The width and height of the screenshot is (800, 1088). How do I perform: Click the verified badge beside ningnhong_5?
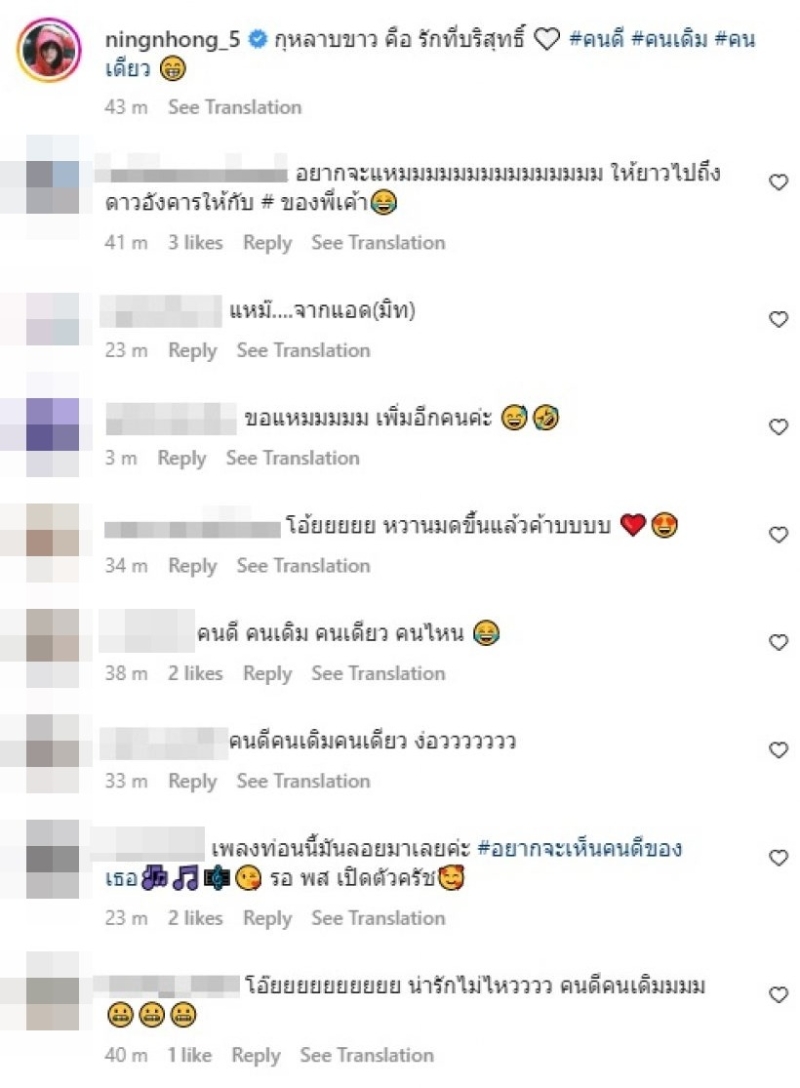pyautogui.click(x=257, y=40)
